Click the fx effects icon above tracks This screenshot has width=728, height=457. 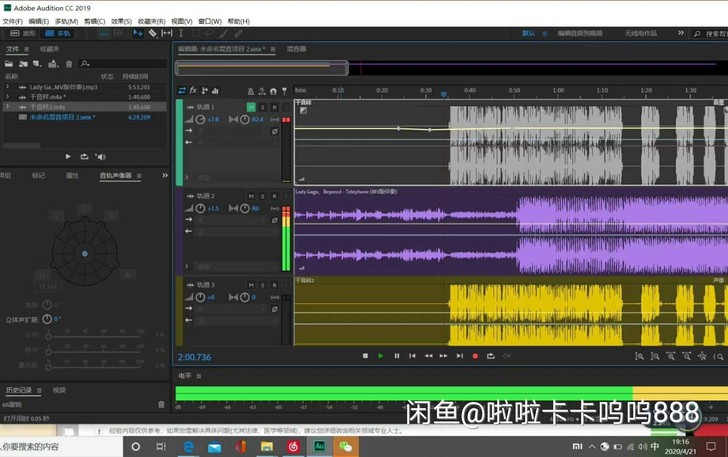[193, 91]
